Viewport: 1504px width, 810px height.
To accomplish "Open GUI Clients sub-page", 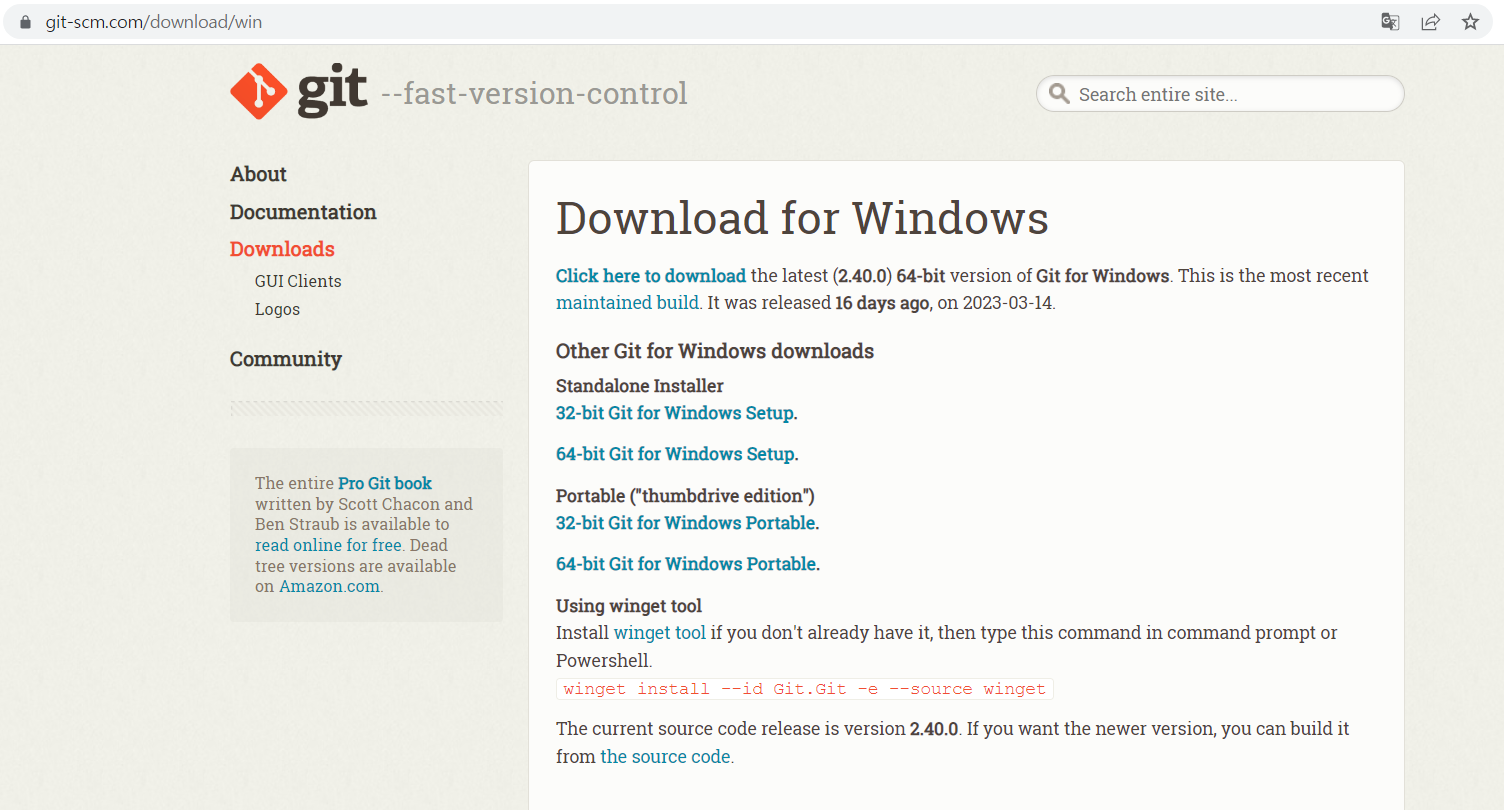I will pyautogui.click(x=298, y=281).
